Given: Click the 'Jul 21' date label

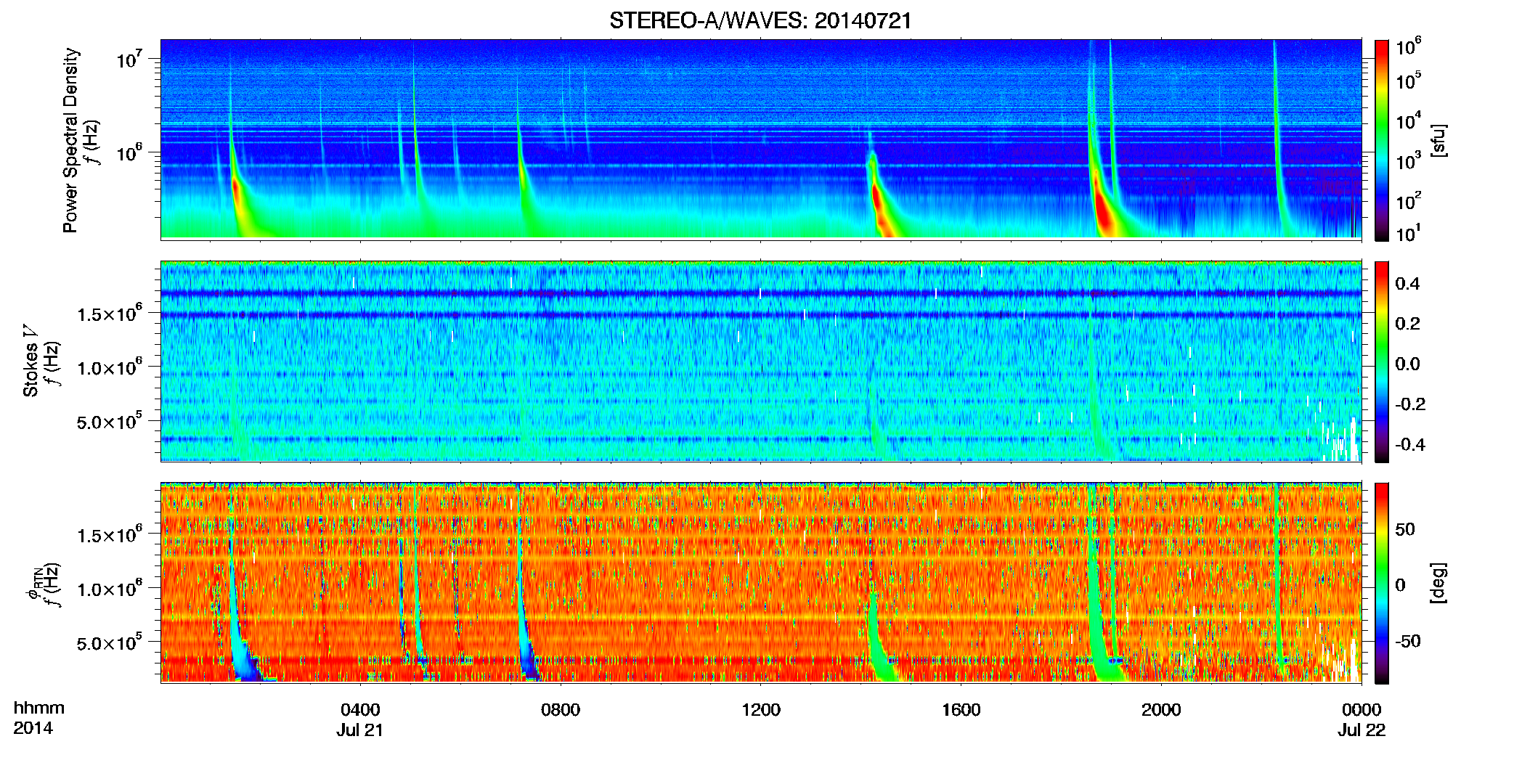Looking at the screenshot, I should coord(359,730).
